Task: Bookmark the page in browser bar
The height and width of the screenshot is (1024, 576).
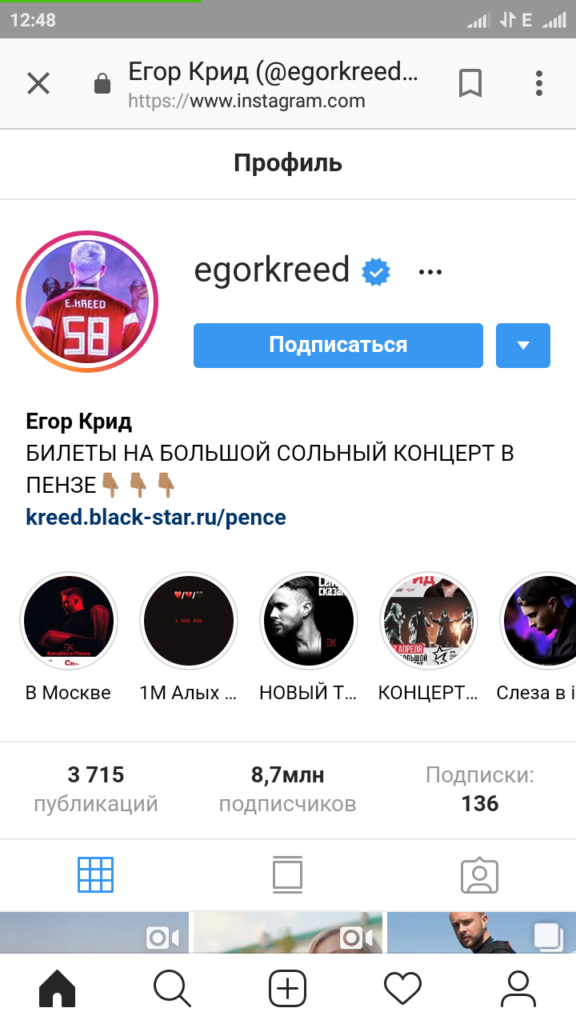Action: pos(470,84)
